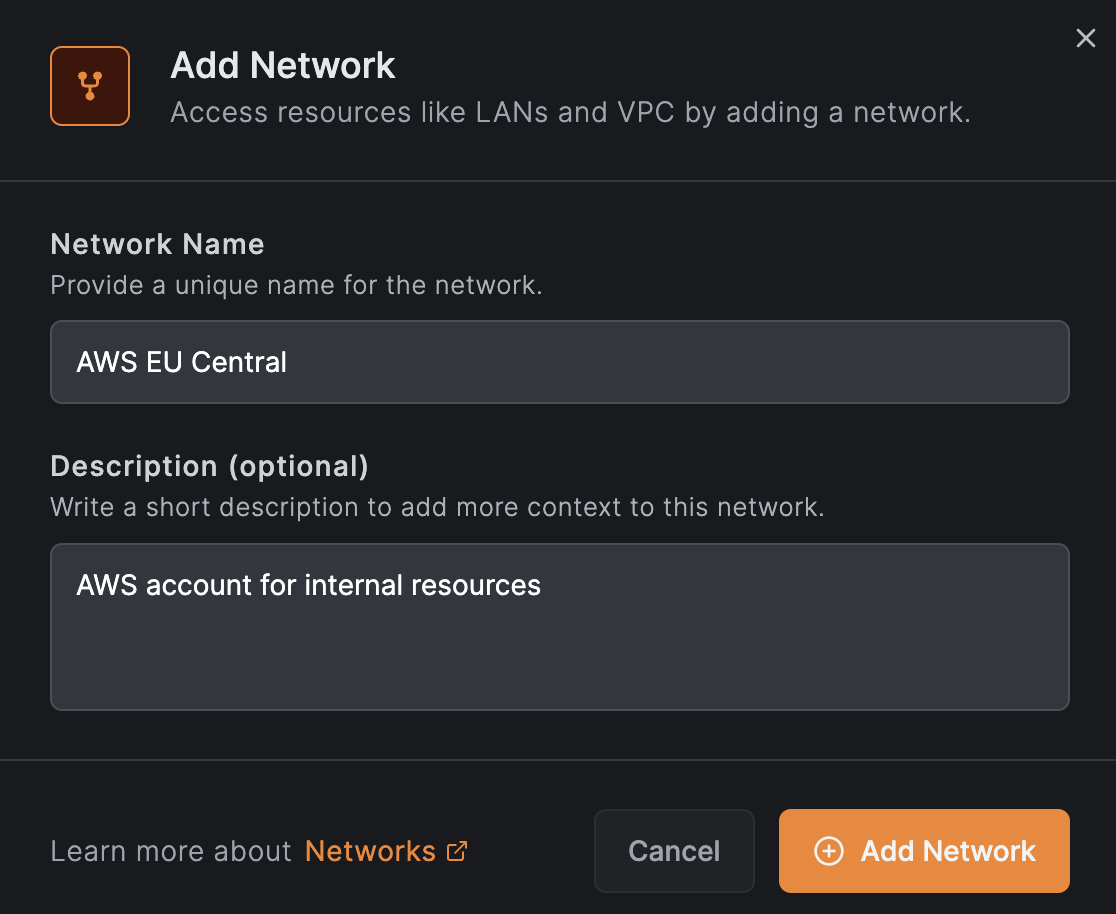Click the Network Name input field
This screenshot has width=1116, height=914.
(x=559, y=362)
